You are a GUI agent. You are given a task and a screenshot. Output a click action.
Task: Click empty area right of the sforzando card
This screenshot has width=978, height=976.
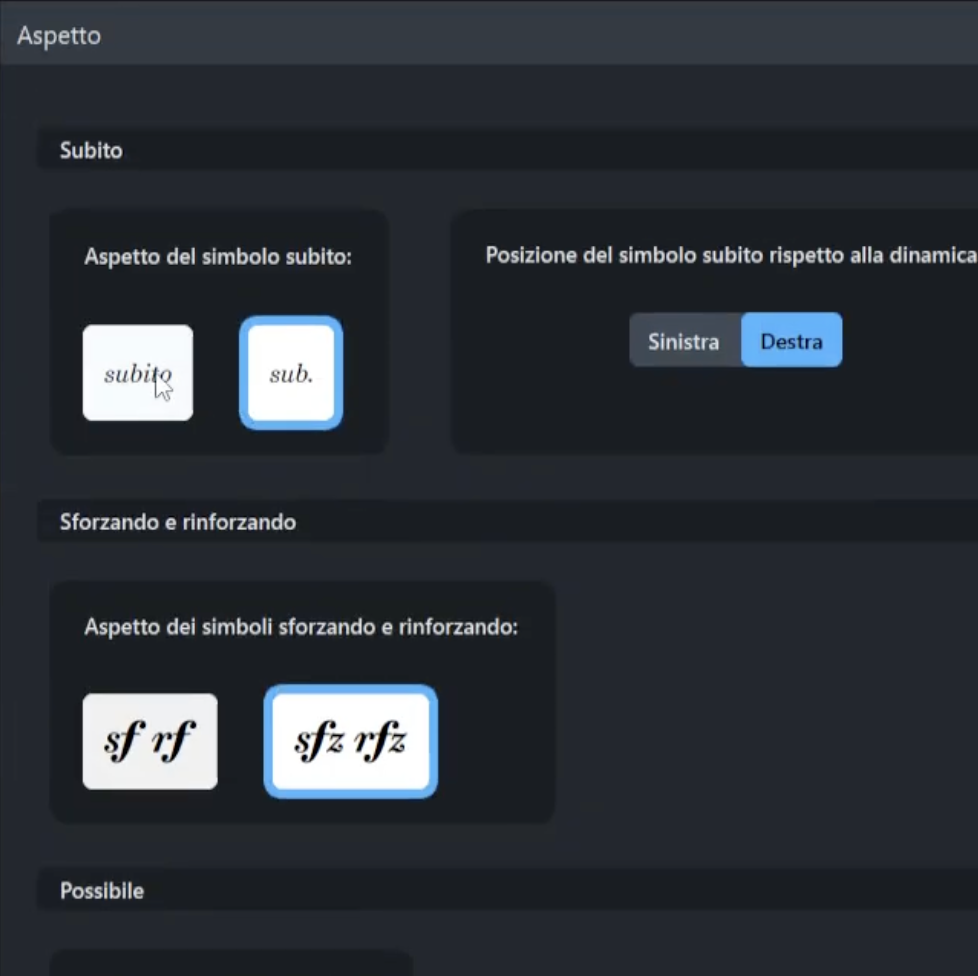point(760,700)
